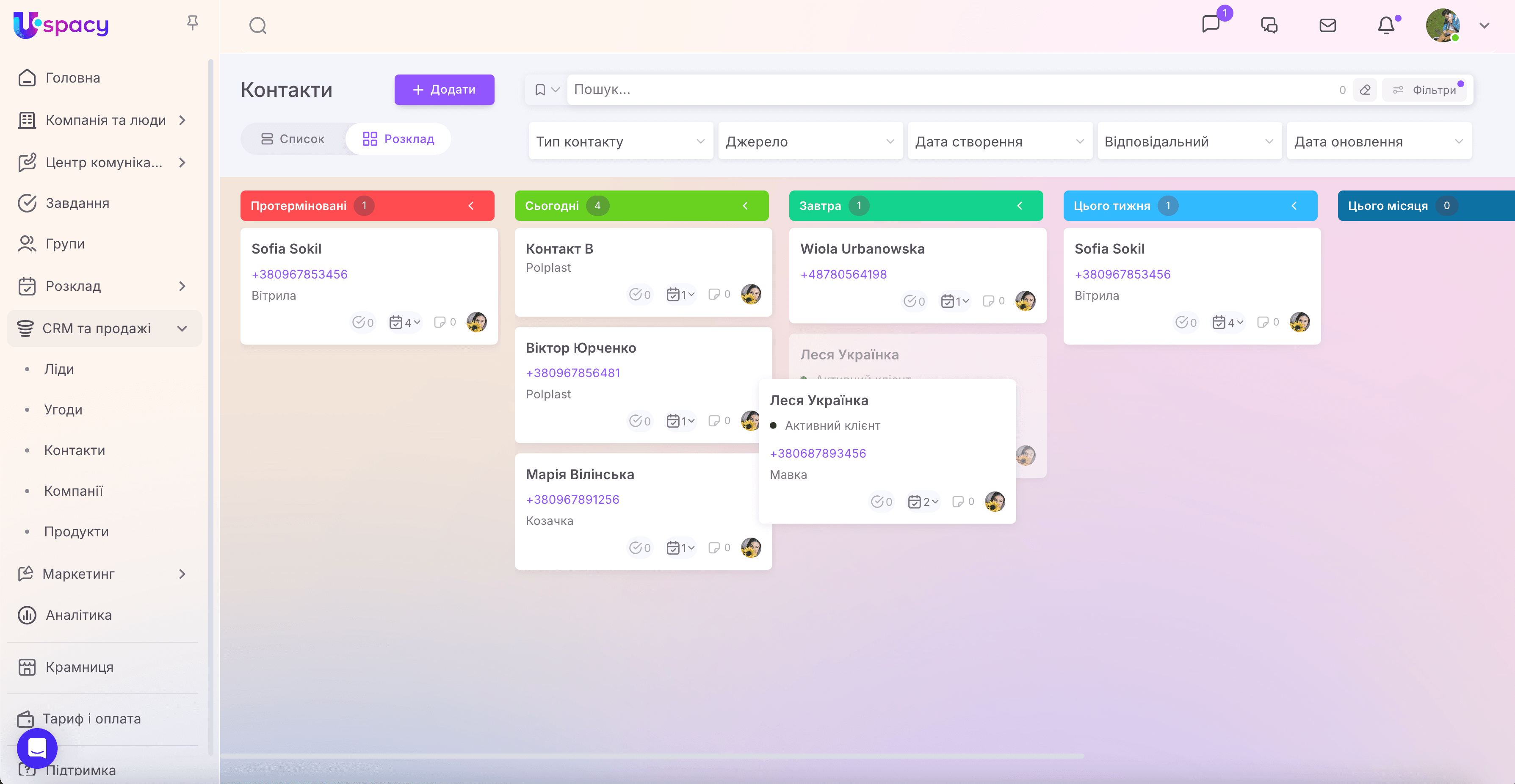
Task: Click the horizontal board scrollbar
Action: 652,756
